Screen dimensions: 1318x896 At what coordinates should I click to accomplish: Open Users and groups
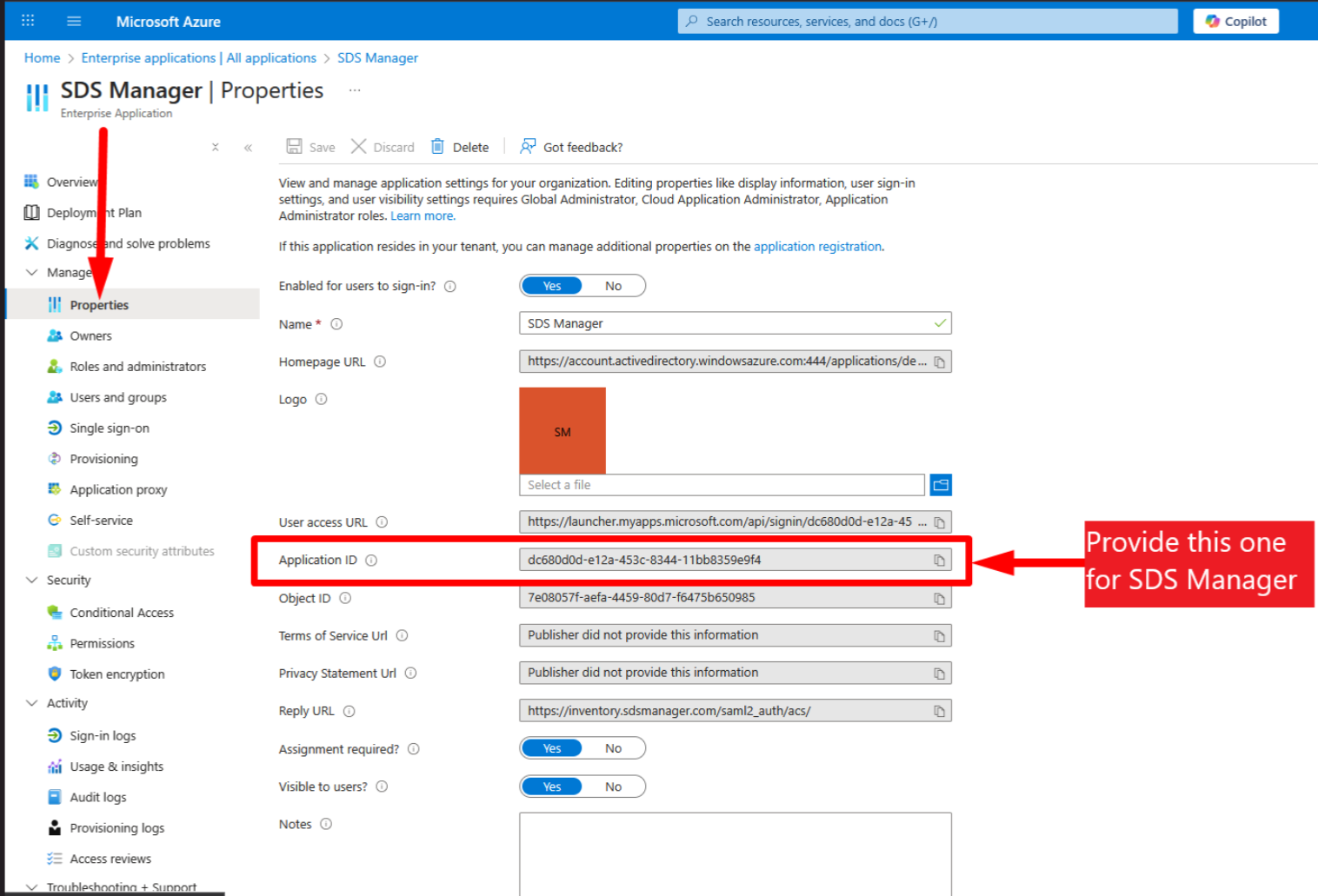pos(117,397)
